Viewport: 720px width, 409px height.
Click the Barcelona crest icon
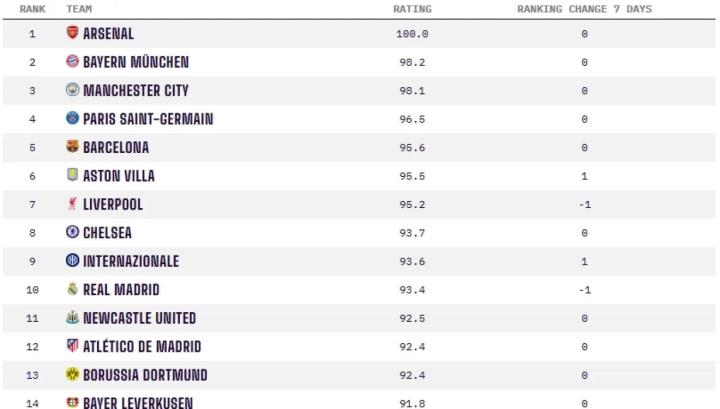72,147
